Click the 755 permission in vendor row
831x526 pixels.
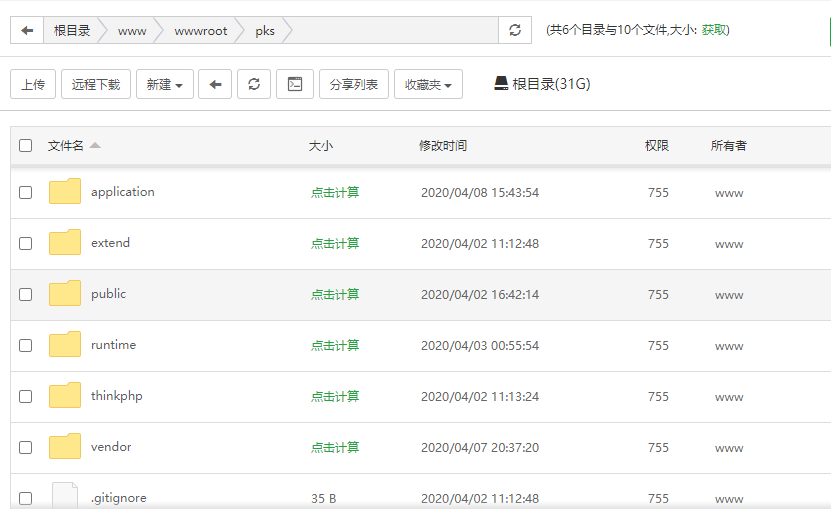(658, 448)
